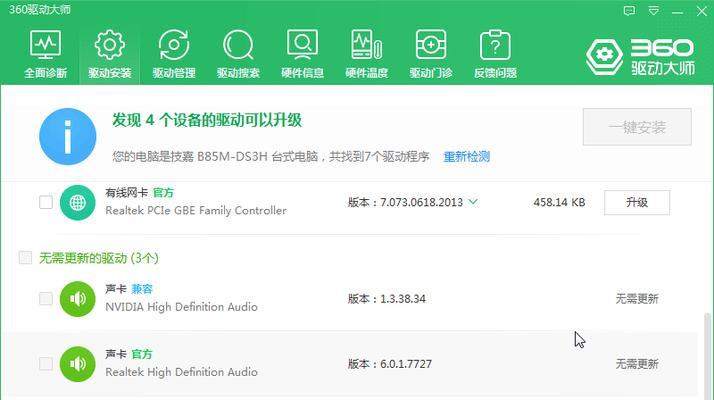This screenshot has height=400, width=714.
Task: Click the 无需更新的驱动 (3个) heading
Action: click(99, 258)
